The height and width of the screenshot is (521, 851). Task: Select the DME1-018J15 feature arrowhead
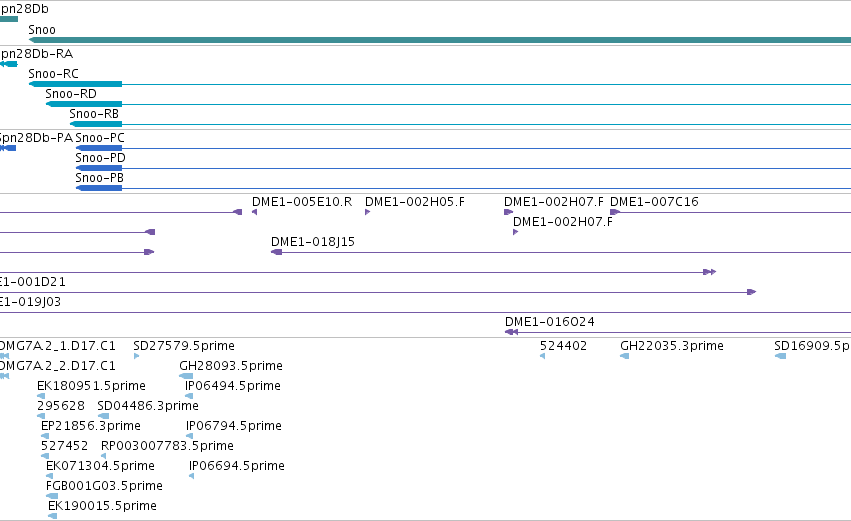[x=276, y=252]
